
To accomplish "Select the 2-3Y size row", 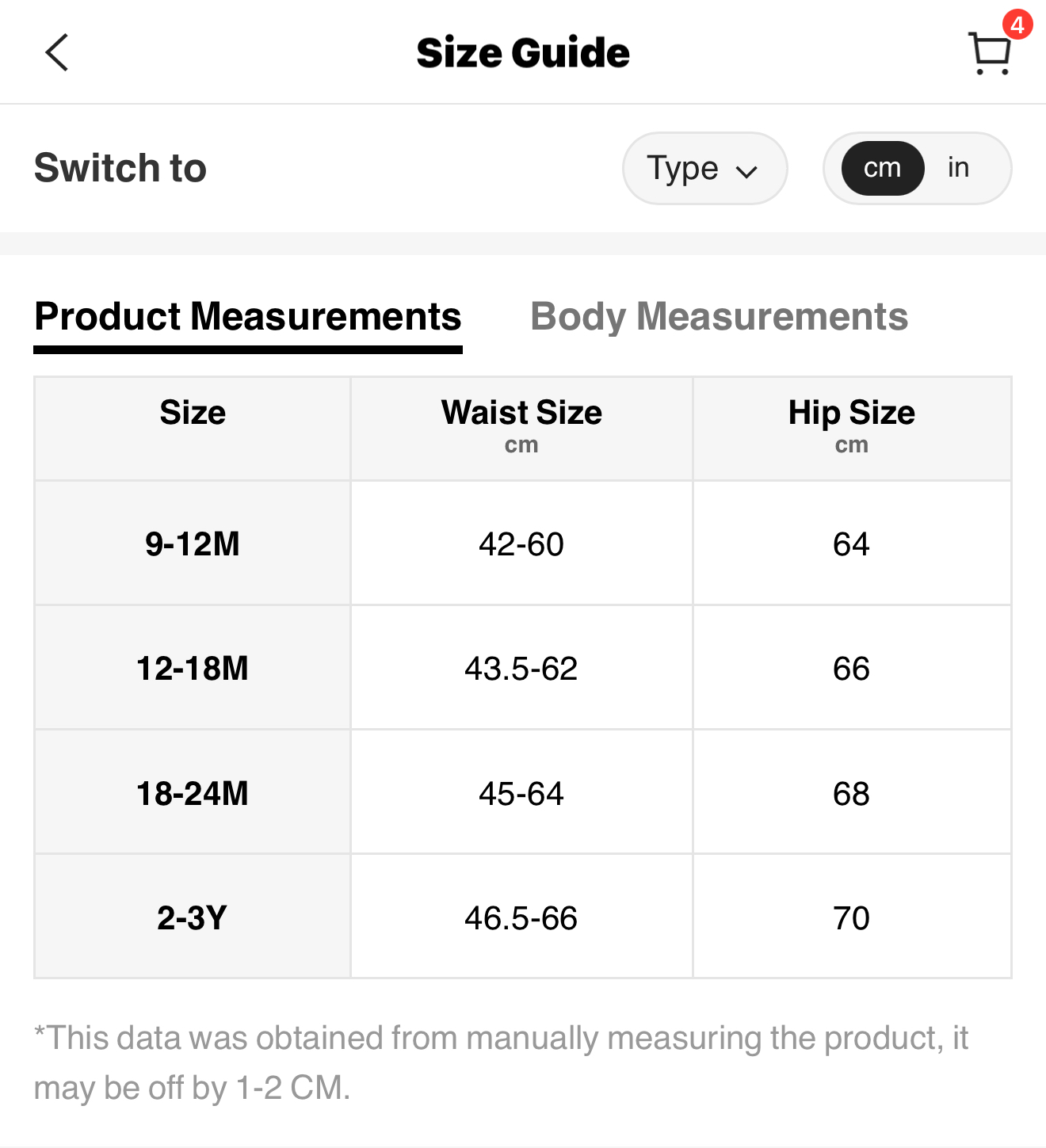I will [193, 917].
